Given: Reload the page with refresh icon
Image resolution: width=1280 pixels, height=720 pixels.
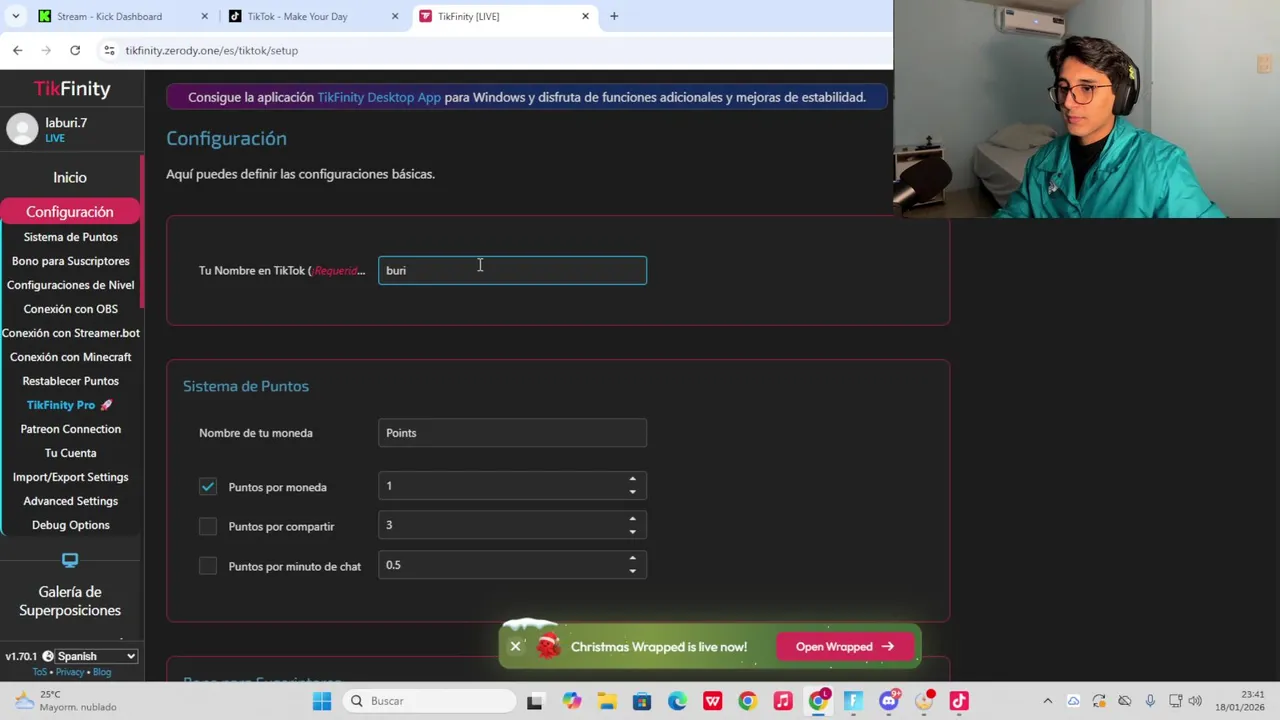Looking at the screenshot, I should click(75, 50).
